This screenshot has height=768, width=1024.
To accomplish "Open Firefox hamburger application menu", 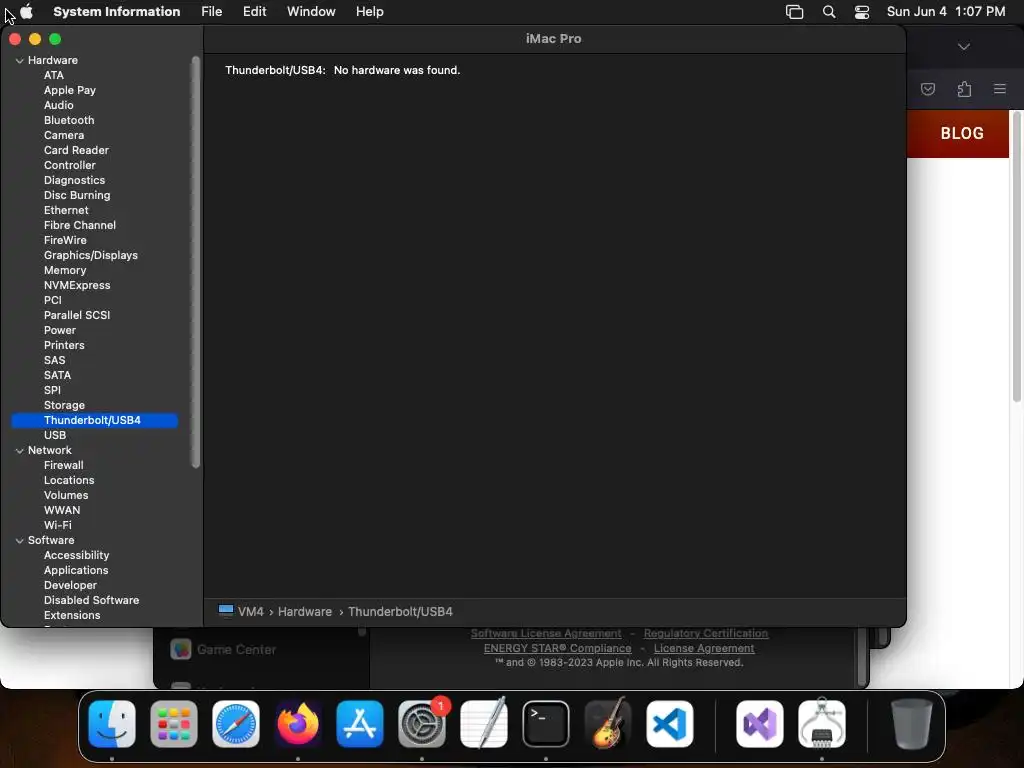I will click(x=1000, y=88).
